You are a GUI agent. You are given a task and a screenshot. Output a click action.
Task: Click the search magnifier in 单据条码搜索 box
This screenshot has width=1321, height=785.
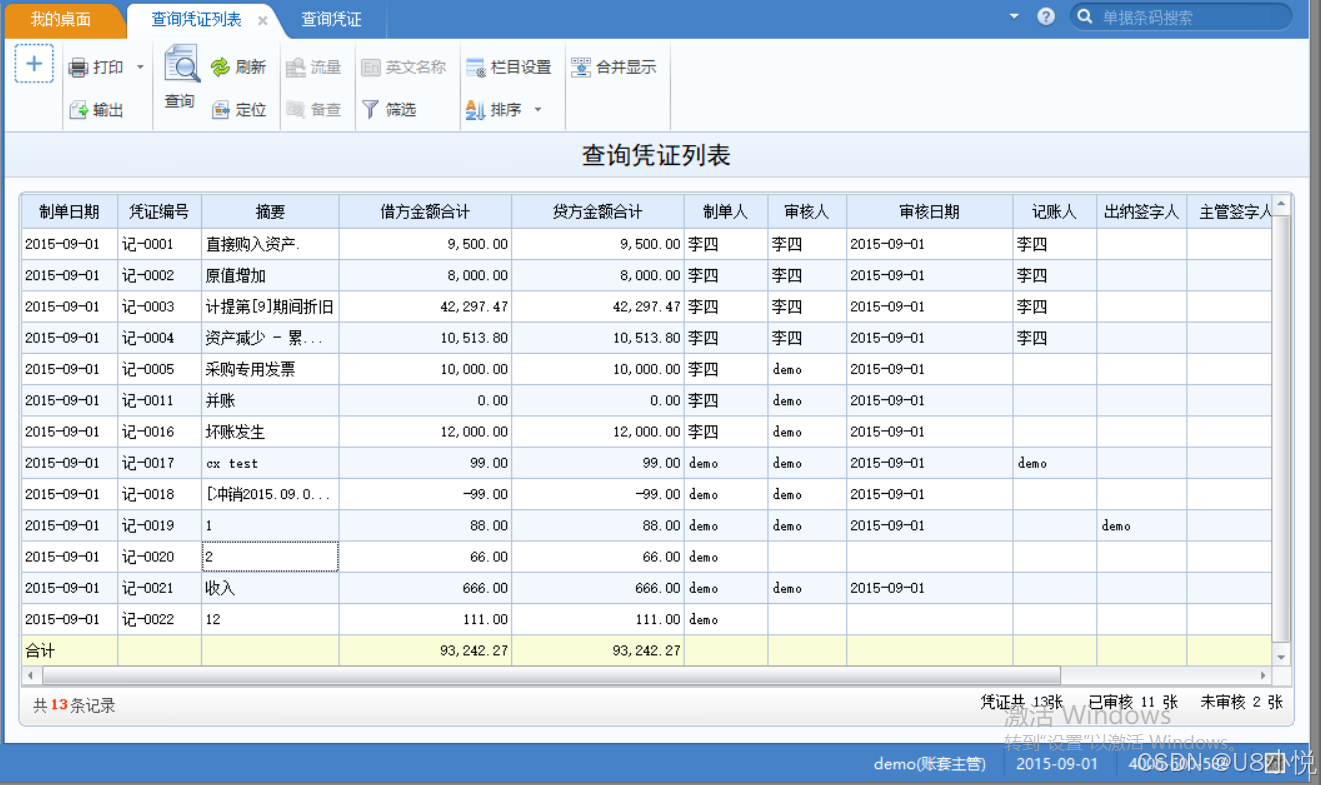pos(1084,17)
